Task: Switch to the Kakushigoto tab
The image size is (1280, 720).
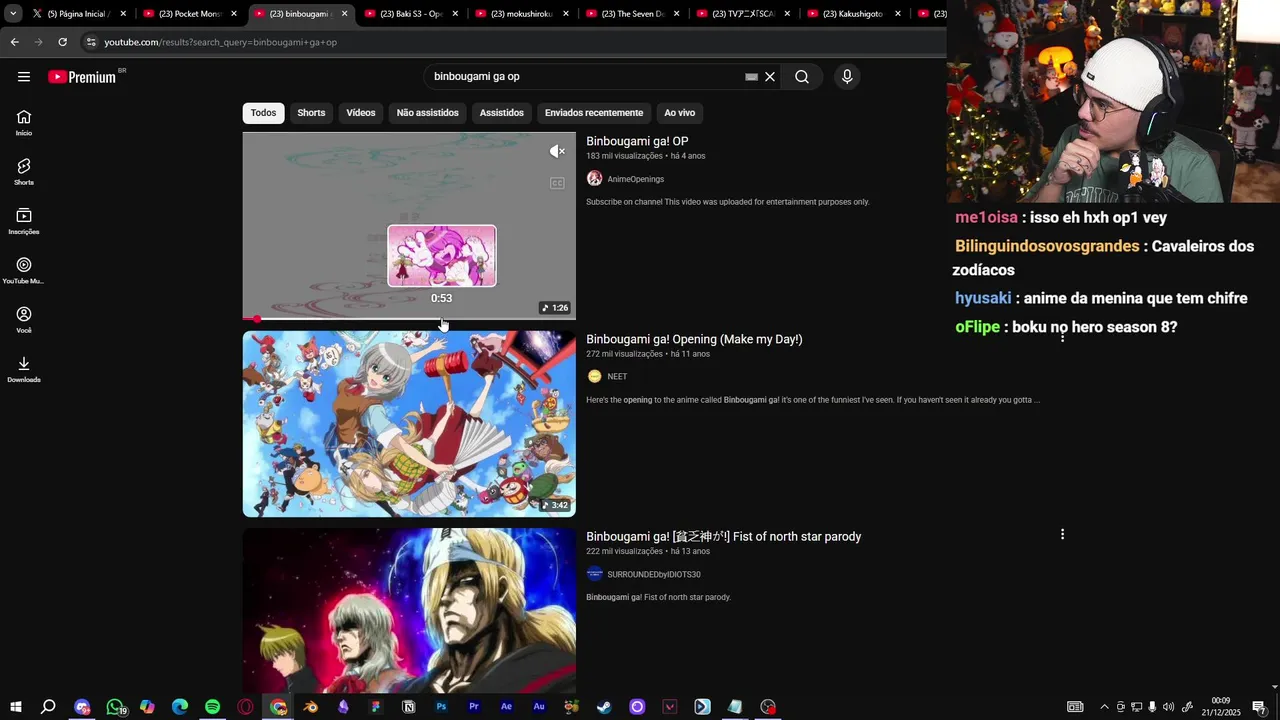Action: click(x=853, y=14)
